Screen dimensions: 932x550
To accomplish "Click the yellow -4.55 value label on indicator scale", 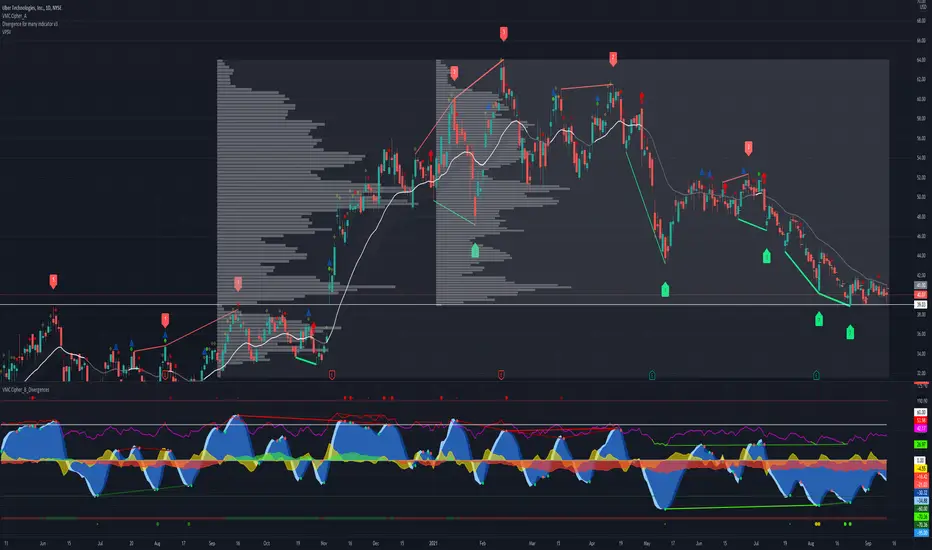I will tap(920, 469).
